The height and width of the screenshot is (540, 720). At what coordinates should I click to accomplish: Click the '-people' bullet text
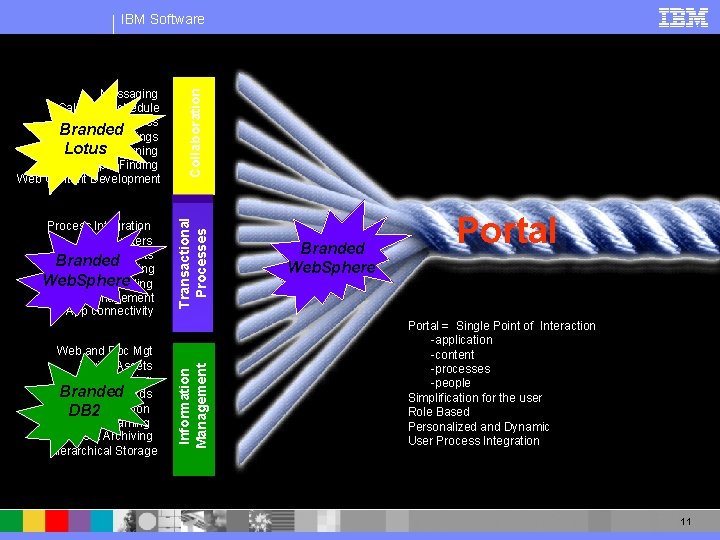point(450,383)
